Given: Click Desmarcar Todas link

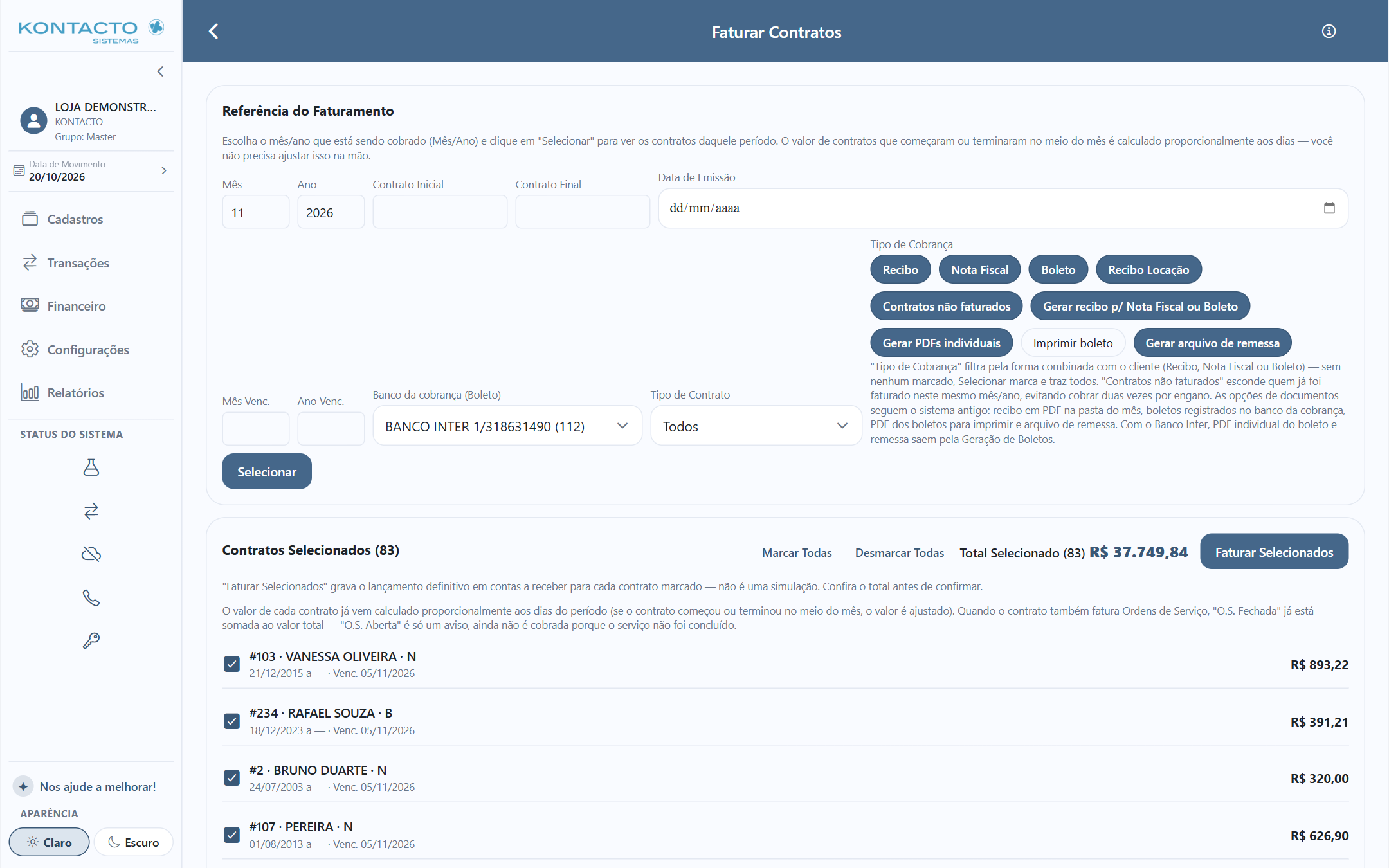Looking at the screenshot, I should [x=899, y=552].
